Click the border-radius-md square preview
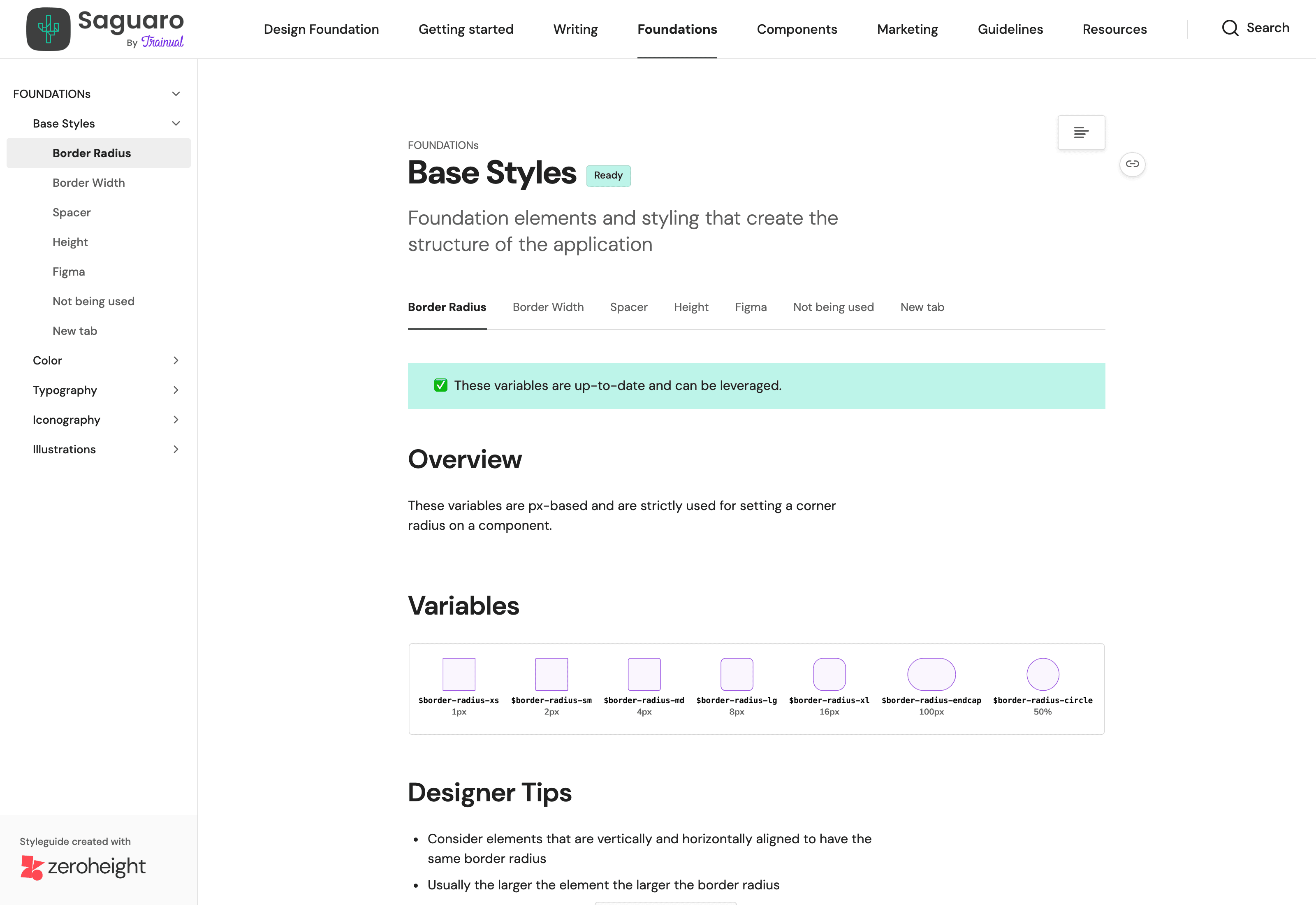1316x905 pixels. (x=644, y=674)
